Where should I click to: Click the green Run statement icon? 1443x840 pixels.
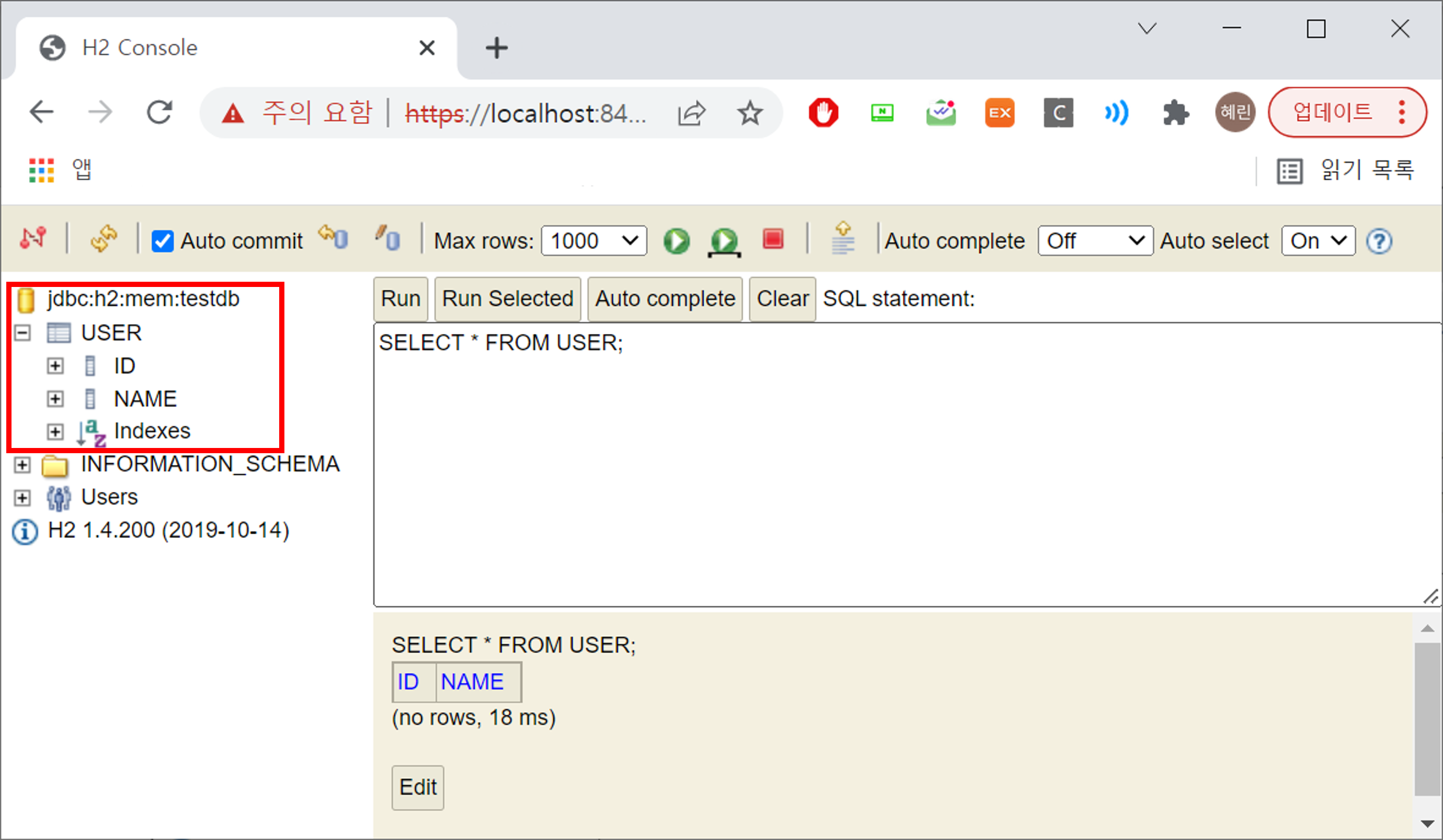pos(676,240)
